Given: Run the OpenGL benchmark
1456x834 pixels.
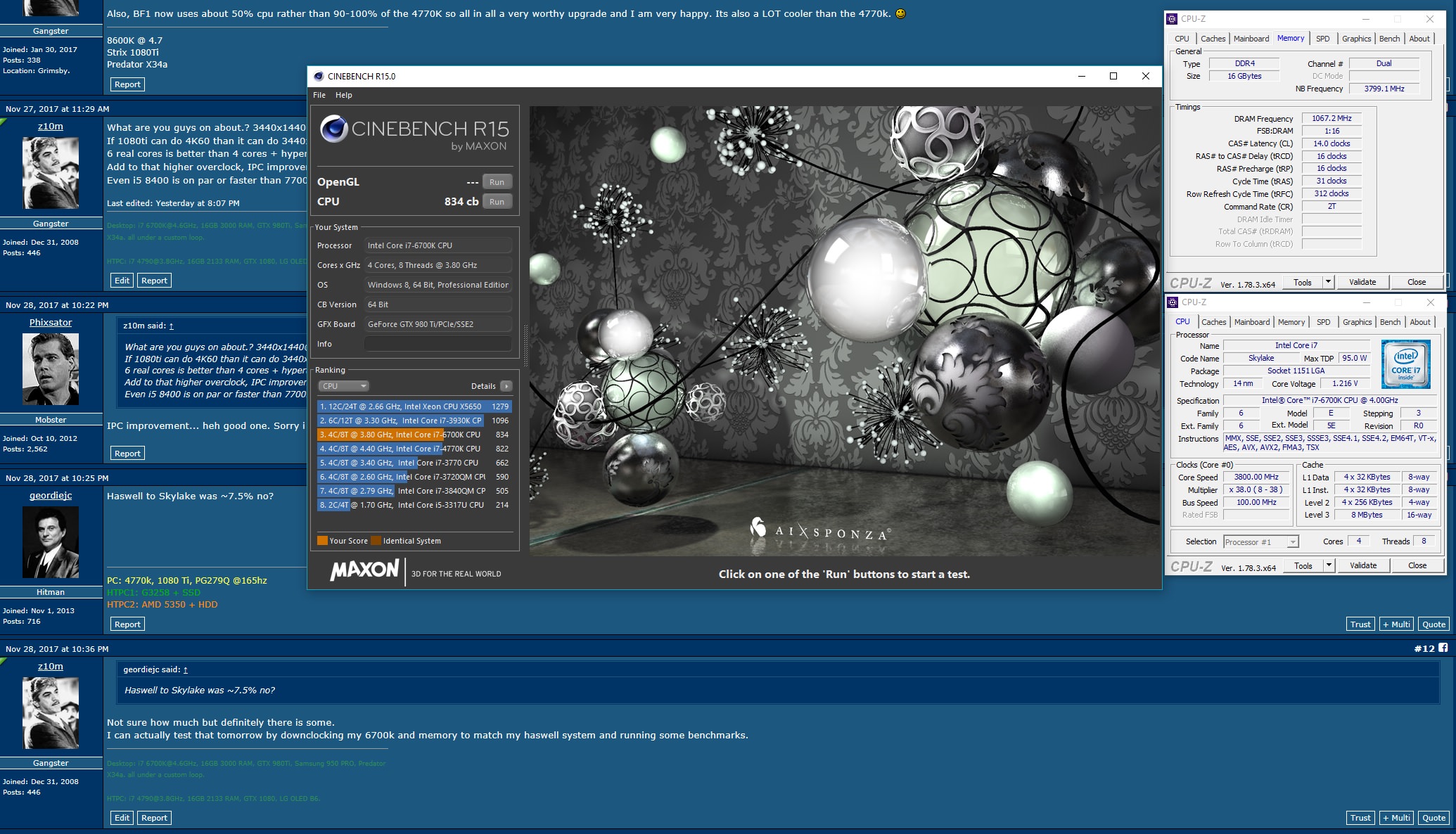Looking at the screenshot, I should pyautogui.click(x=497, y=182).
